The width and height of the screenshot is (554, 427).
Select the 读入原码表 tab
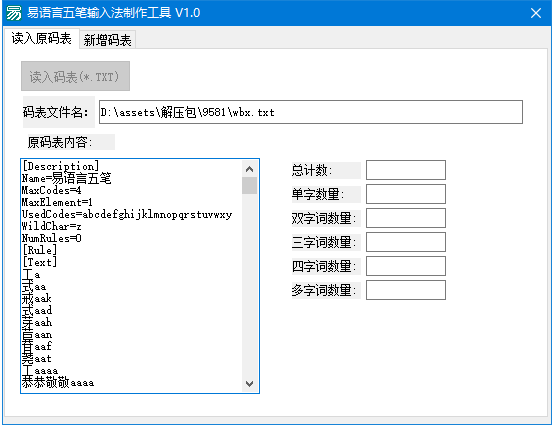click(x=41, y=38)
